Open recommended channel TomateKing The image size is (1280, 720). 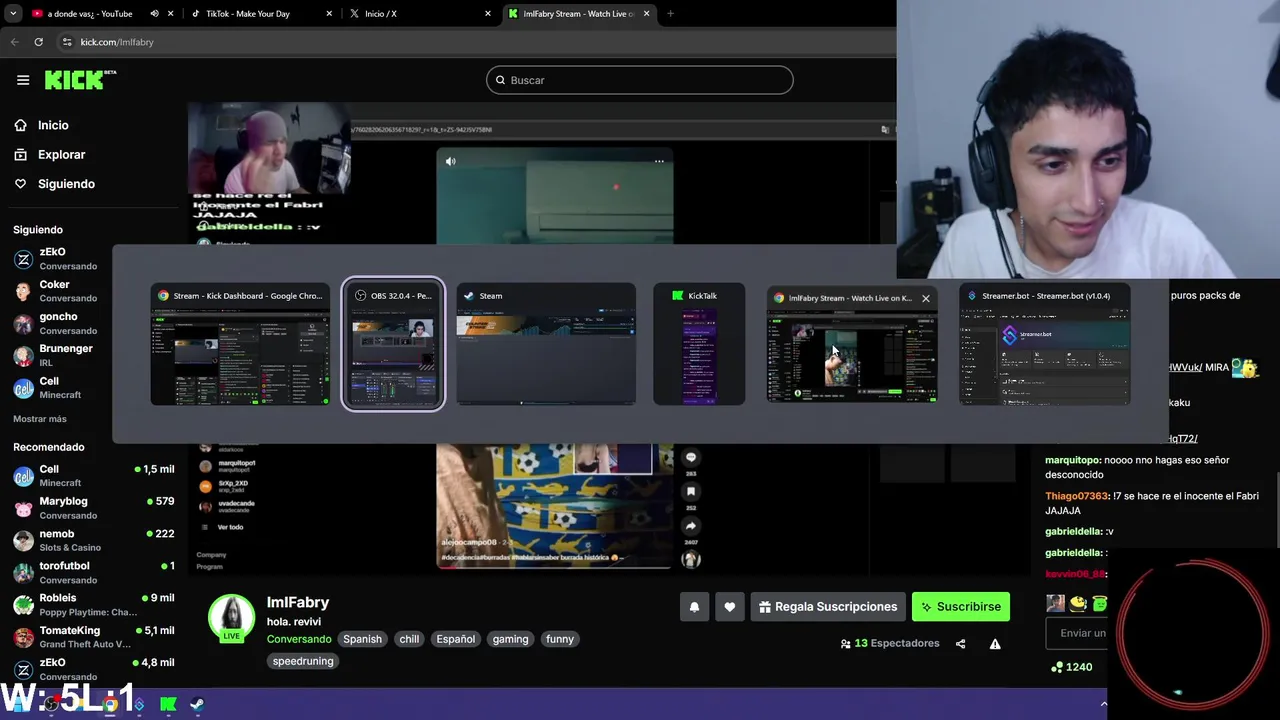pos(93,637)
